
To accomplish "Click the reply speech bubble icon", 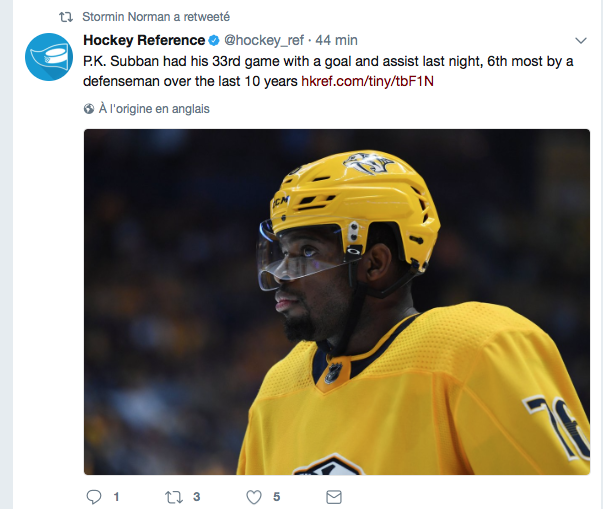I will pos(94,496).
